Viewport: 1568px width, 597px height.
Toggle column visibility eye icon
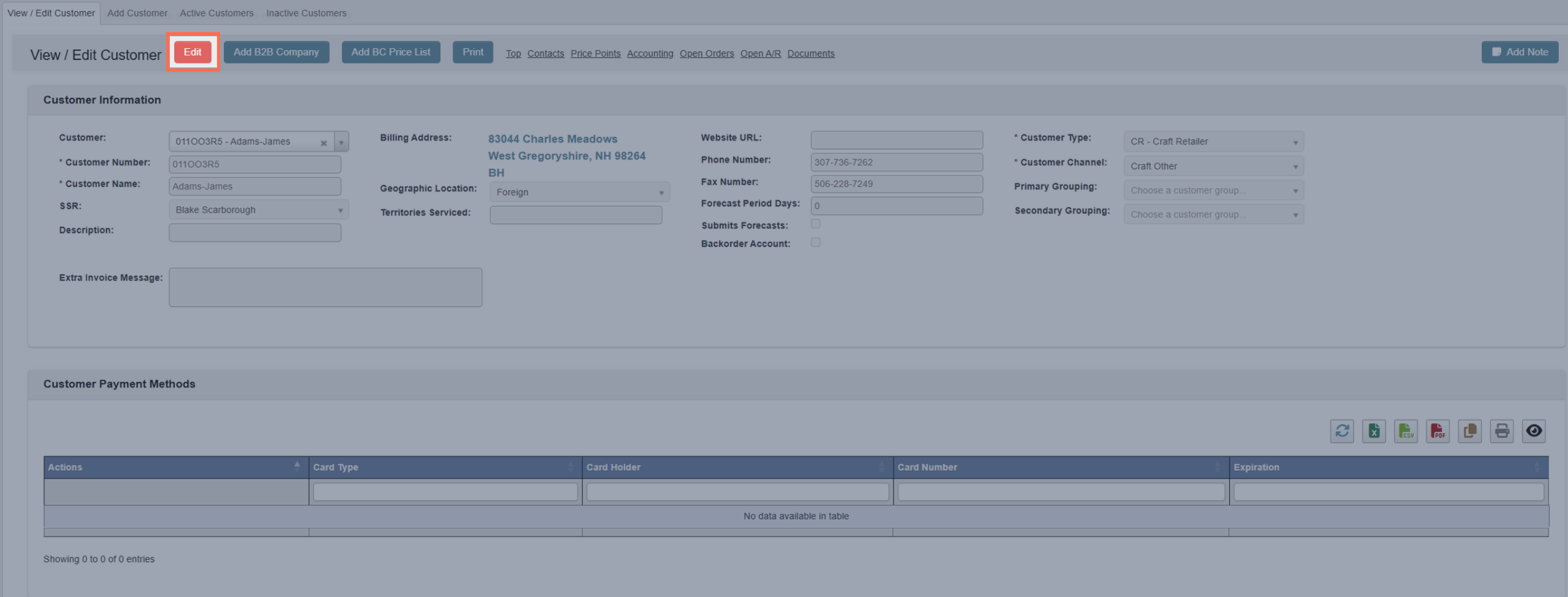(1534, 431)
